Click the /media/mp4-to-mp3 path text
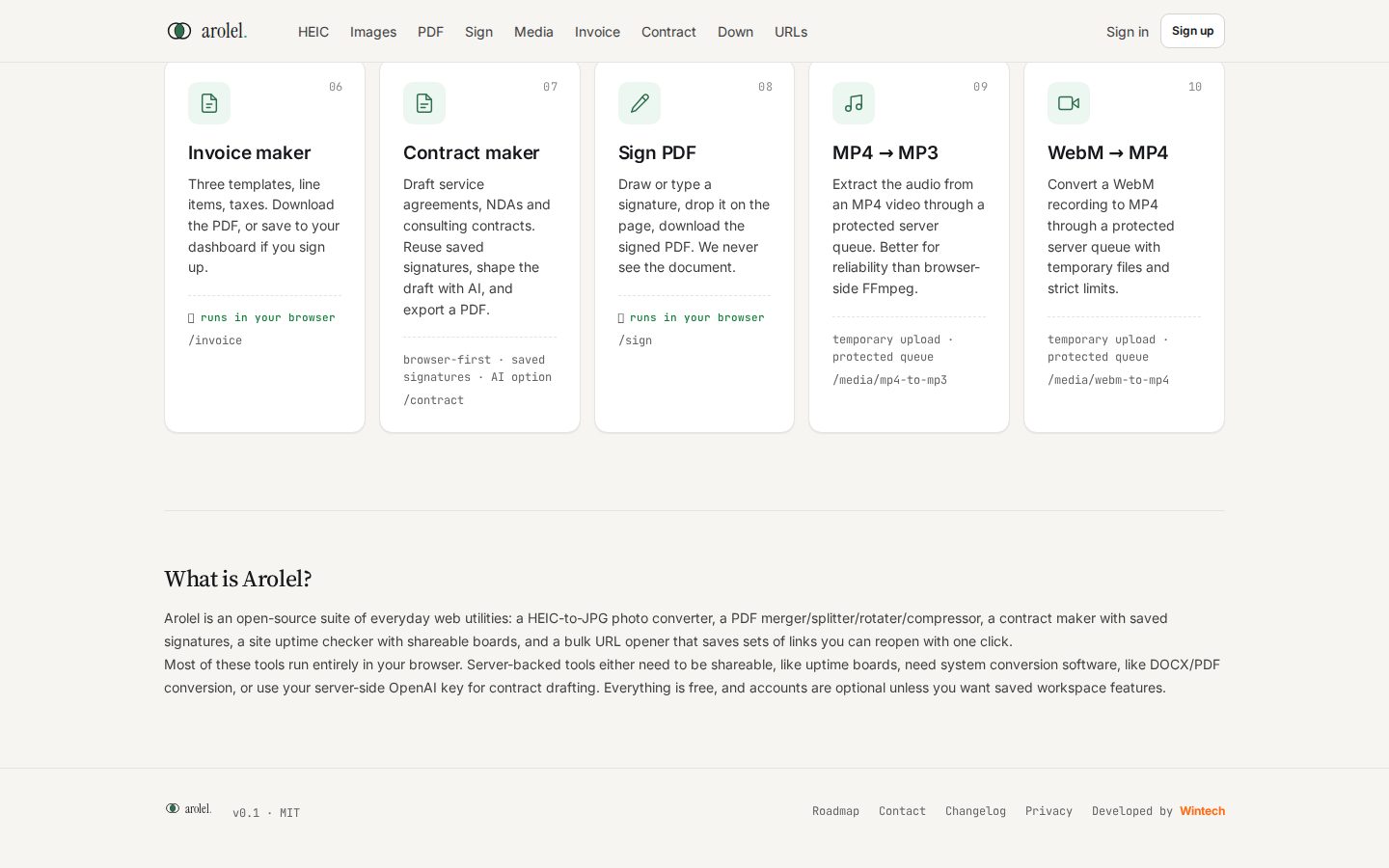 point(889,380)
